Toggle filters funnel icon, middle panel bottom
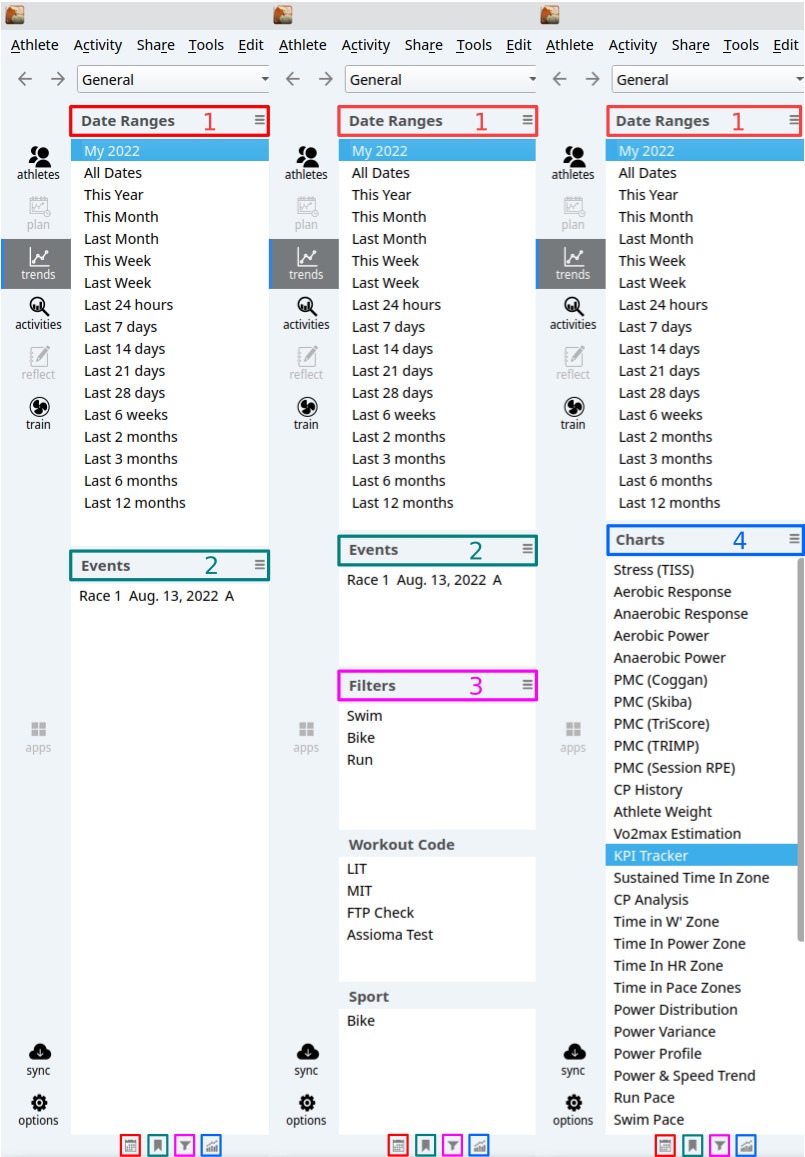The height and width of the screenshot is (1157, 805). [x=452, y=1145]
